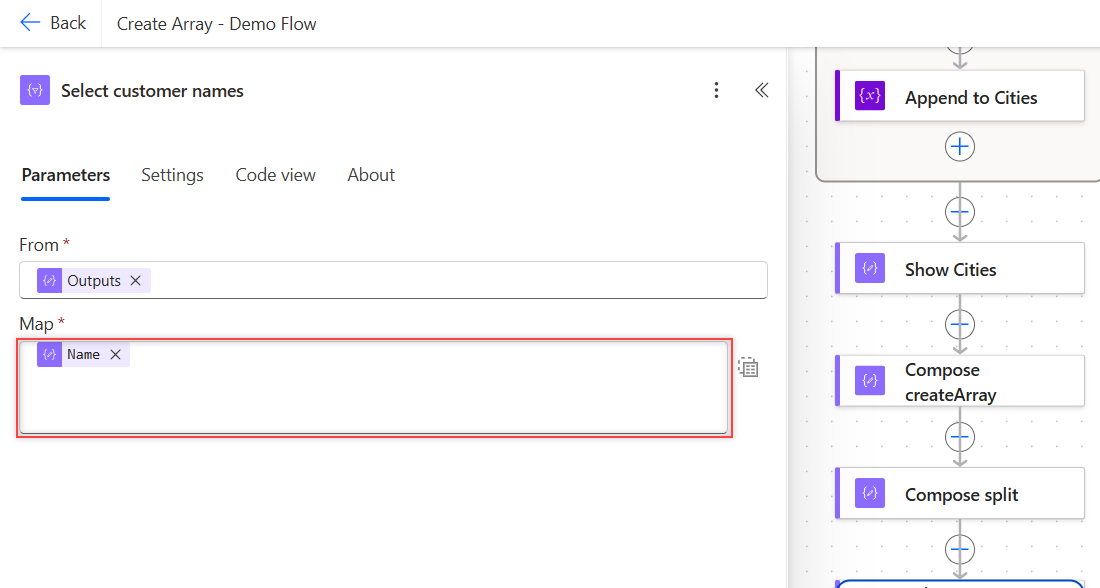Image resolution: width=1100 pixels, height=588 pixels.
Task: Insert step above Show Cities
Action: click(960, 212)
